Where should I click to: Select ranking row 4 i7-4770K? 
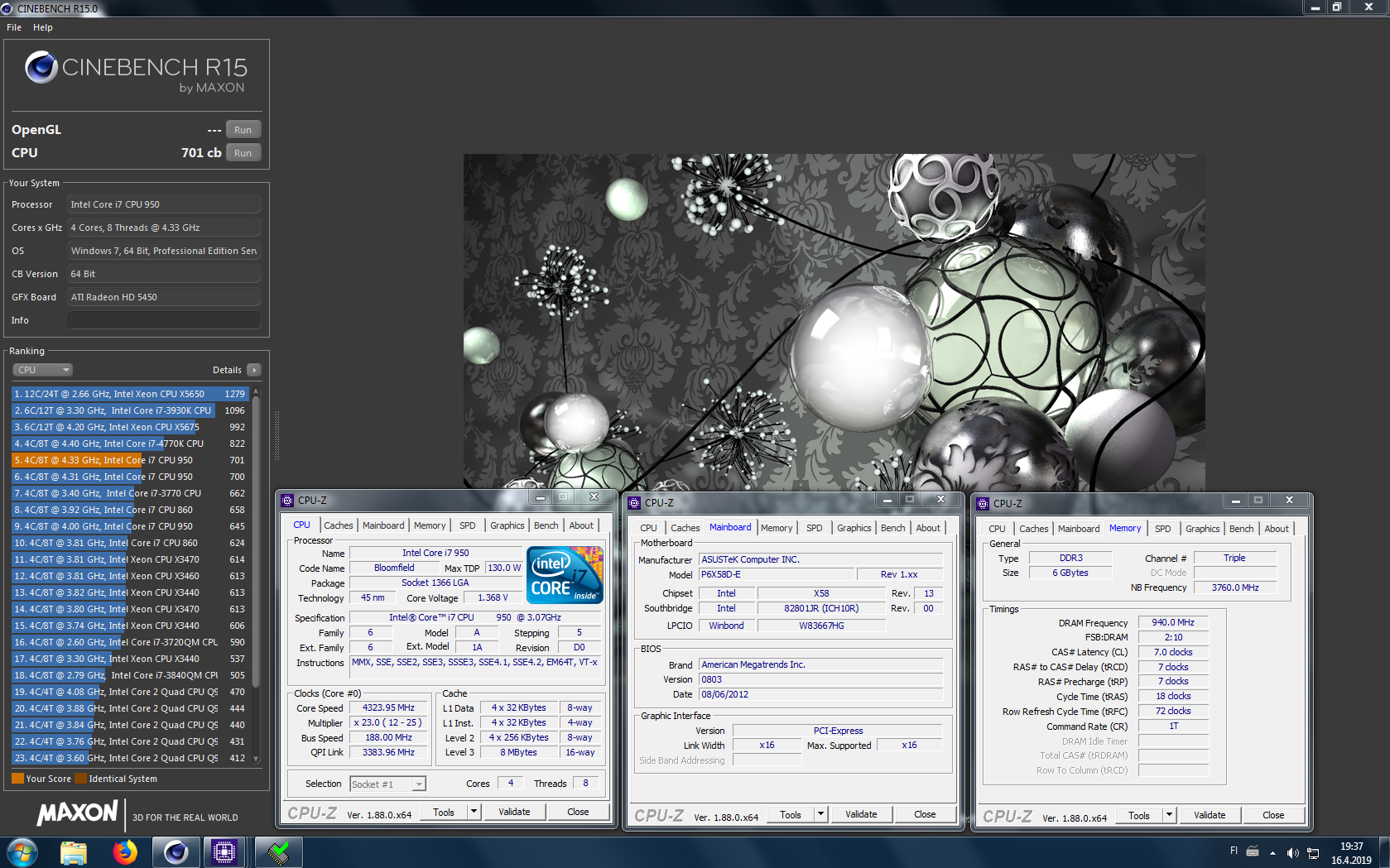(130, 444)
